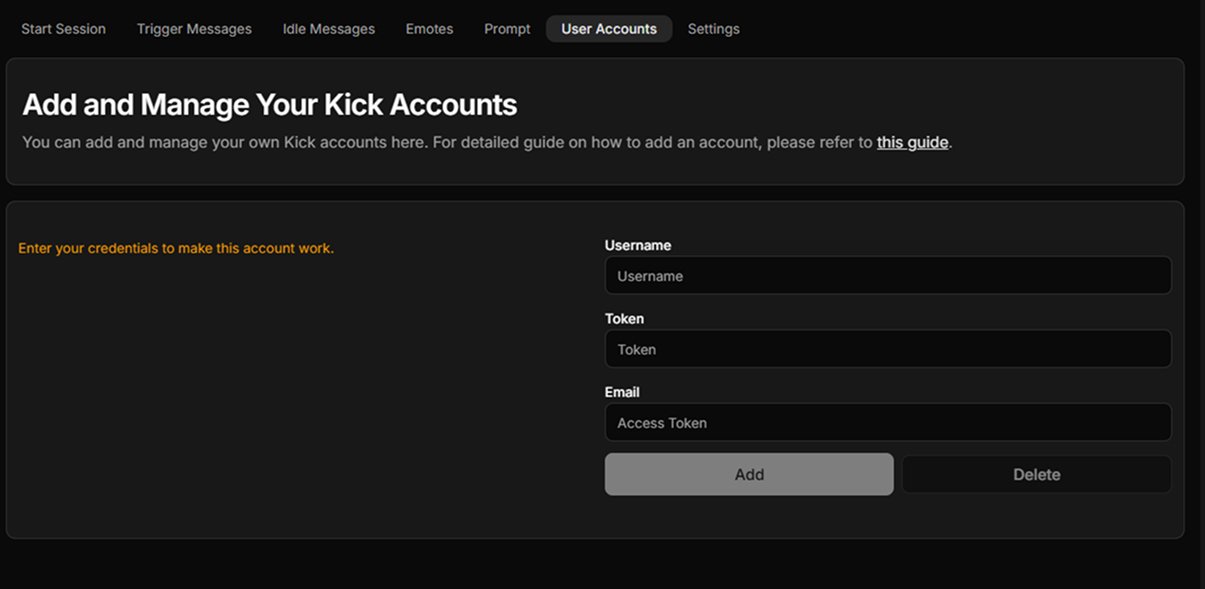The width and height of the screenshot is (1205, 589).
Task: Click the 'Add and Manage Your Kick Accounts' heading
Action: [270, 105]
